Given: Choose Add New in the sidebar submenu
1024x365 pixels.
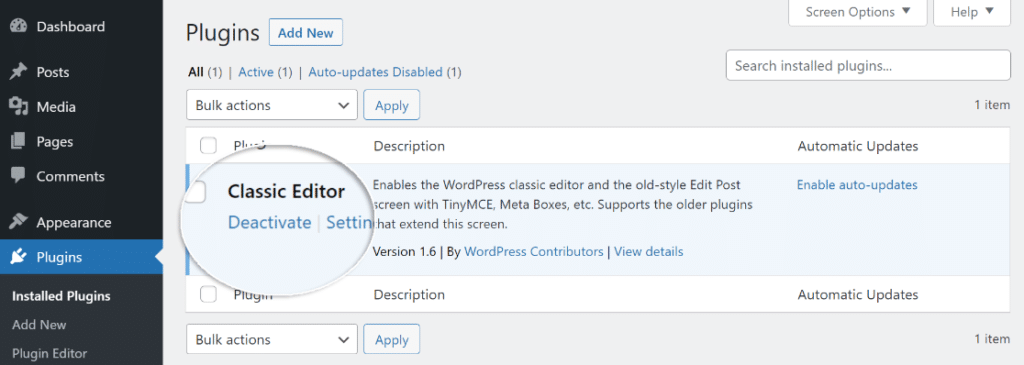Looking at the screenshot, I should (39, 325).
